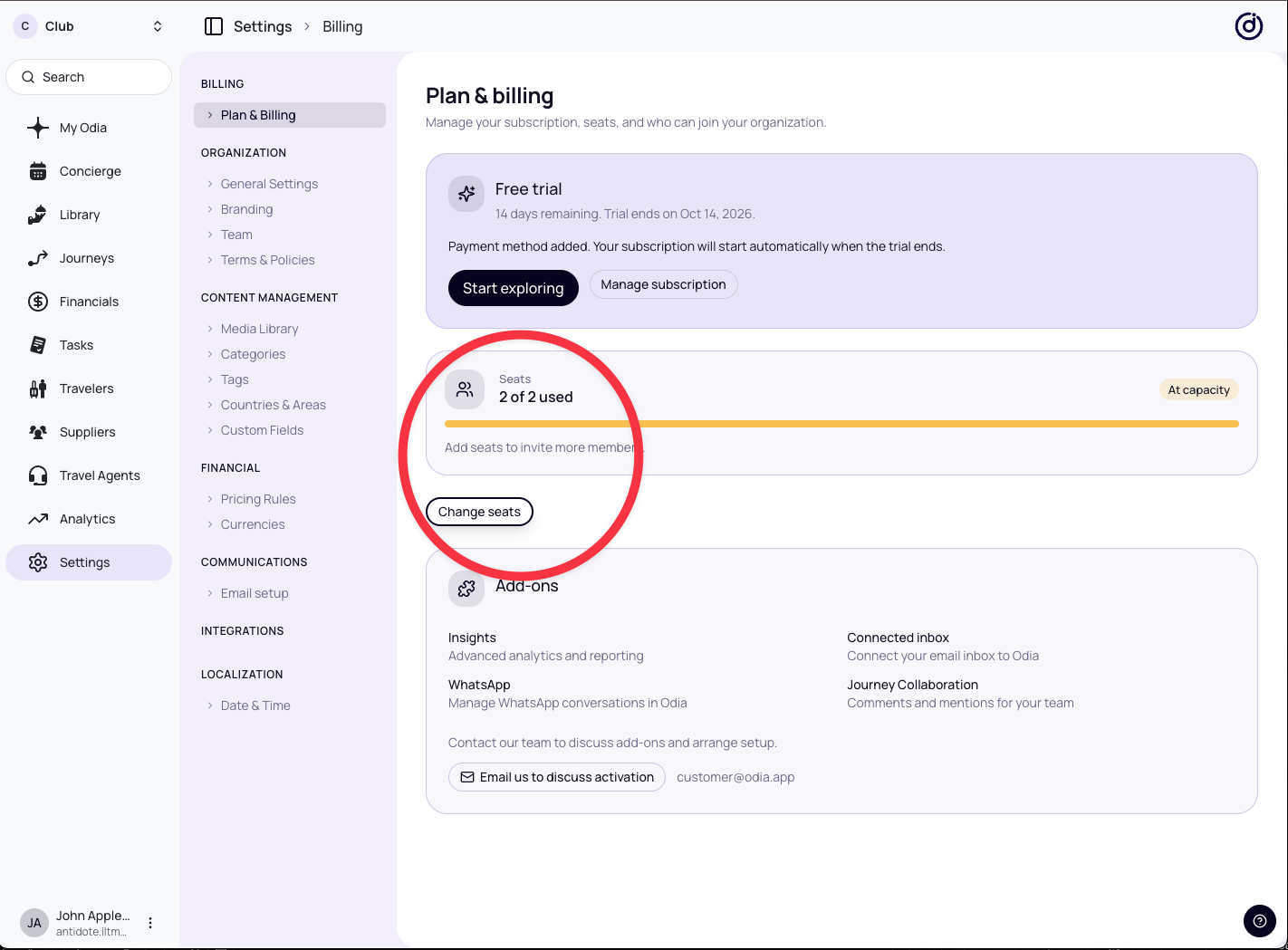Open the Team settings item
Screen dimensions: 1288x950
coord(236,235)
